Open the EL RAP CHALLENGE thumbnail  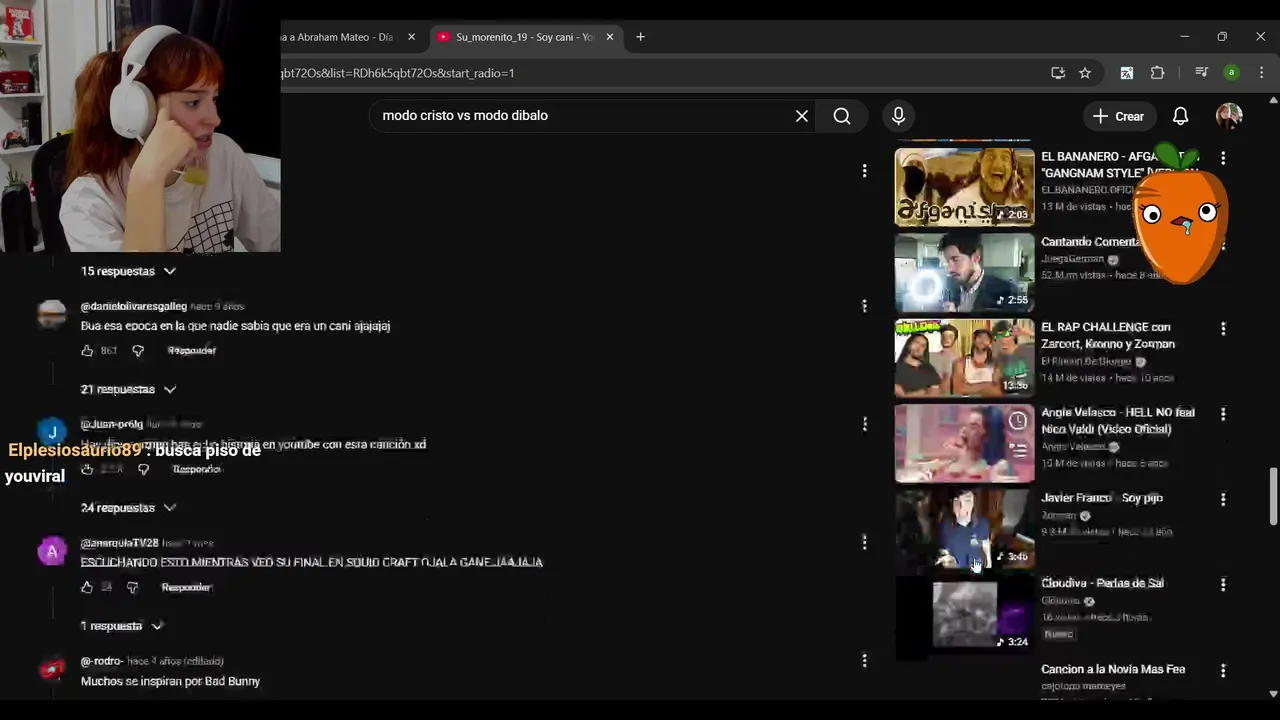pos(964,358)
